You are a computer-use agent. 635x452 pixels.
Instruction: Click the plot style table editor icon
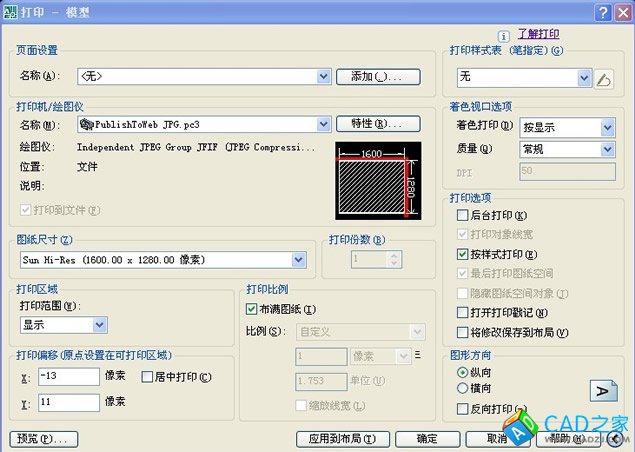603,78
